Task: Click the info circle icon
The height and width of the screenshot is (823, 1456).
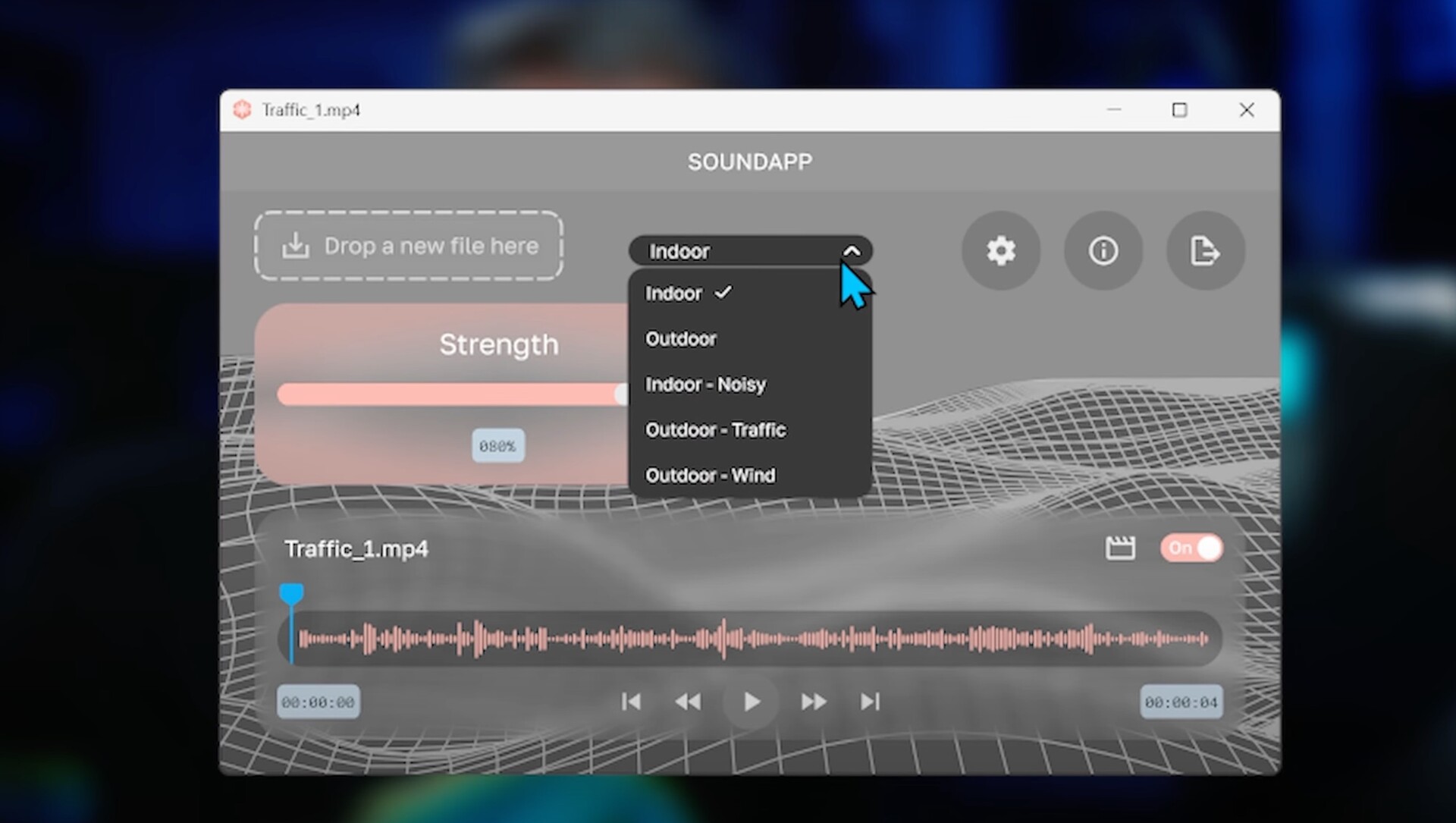Action: coord(1103,250)
